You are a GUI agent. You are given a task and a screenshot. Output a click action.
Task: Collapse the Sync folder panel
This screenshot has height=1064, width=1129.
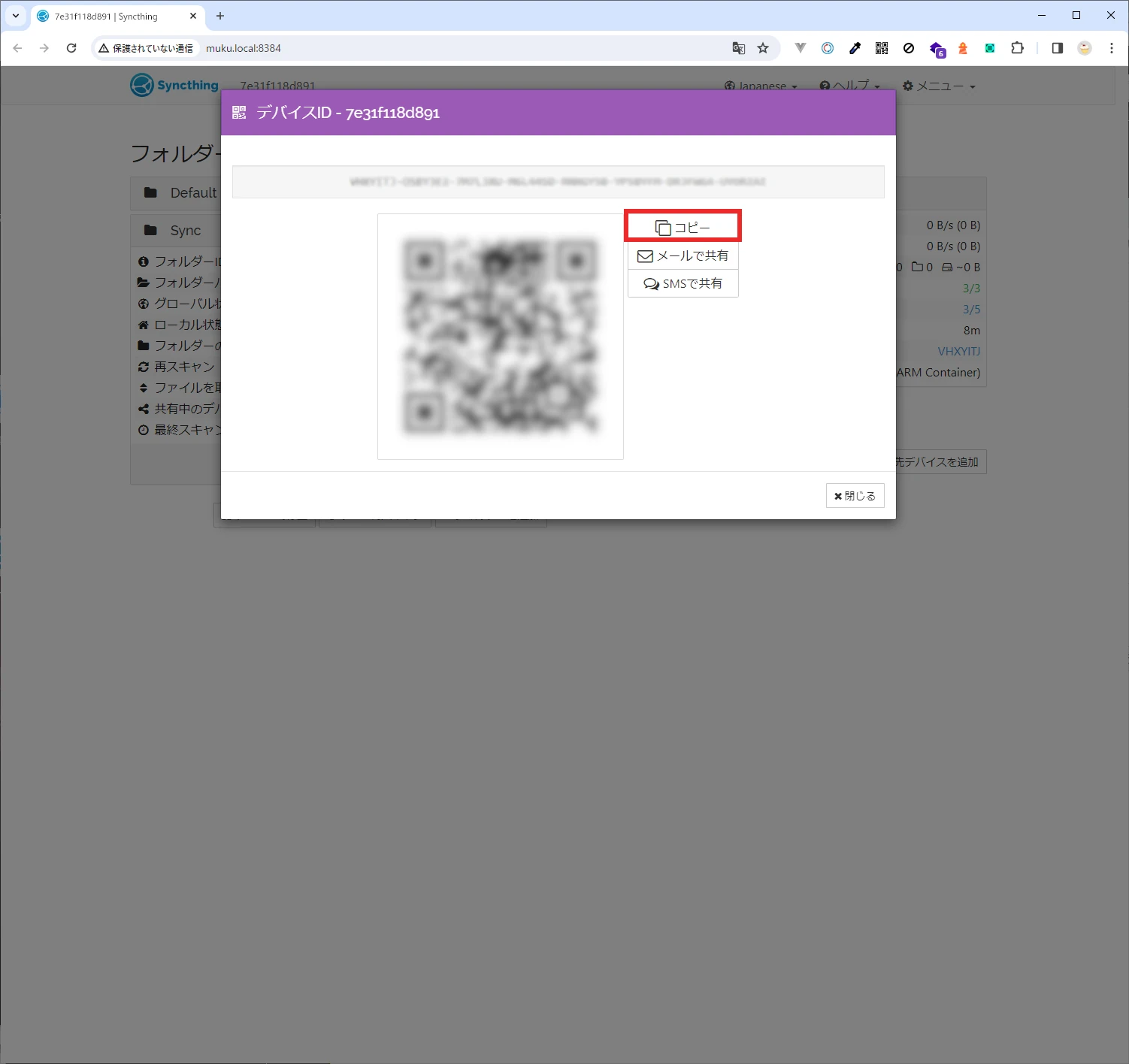click(x=176, y=230)
